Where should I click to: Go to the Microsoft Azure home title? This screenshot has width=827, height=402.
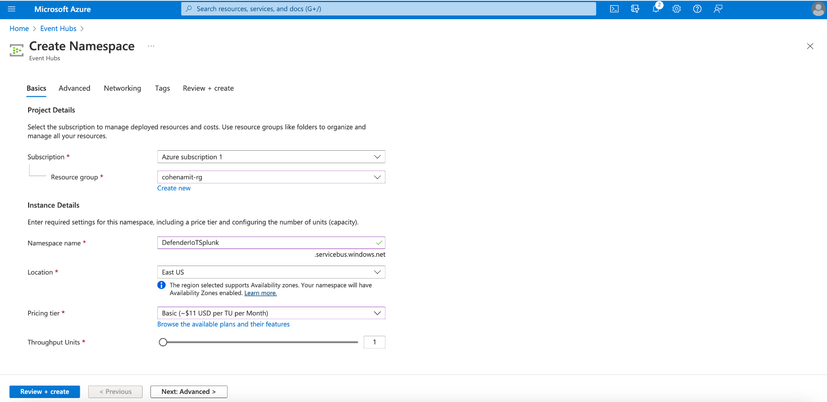click(62, 9)
